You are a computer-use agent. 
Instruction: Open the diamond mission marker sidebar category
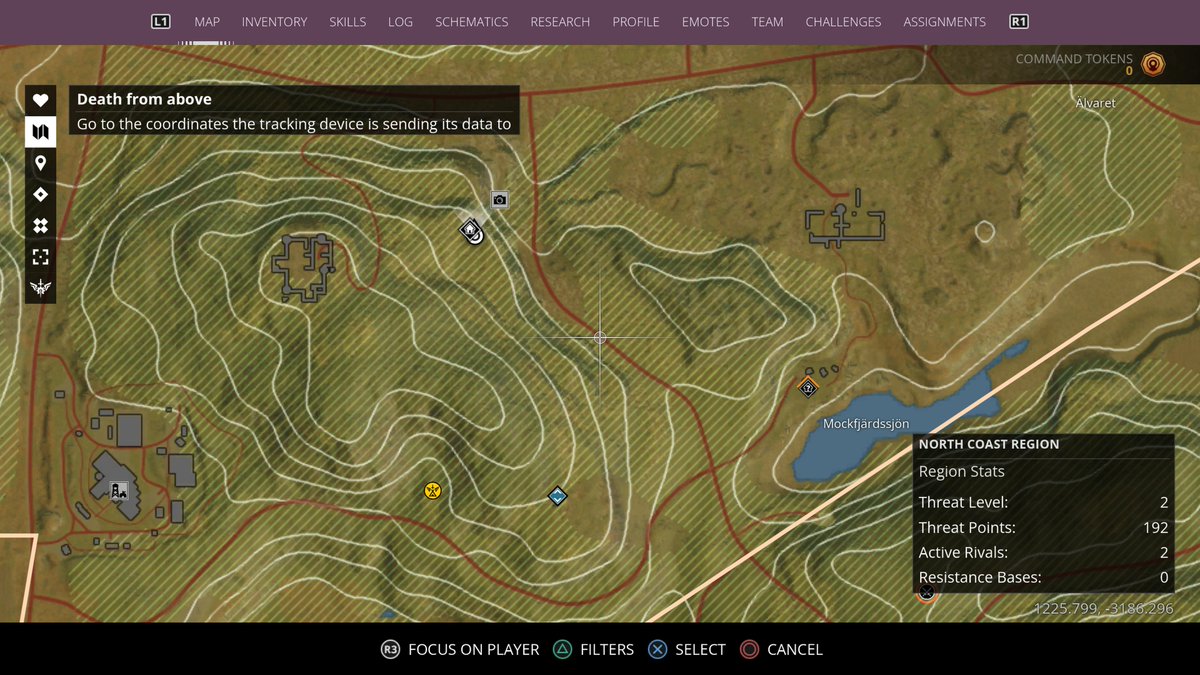click(x=40, y=194)
